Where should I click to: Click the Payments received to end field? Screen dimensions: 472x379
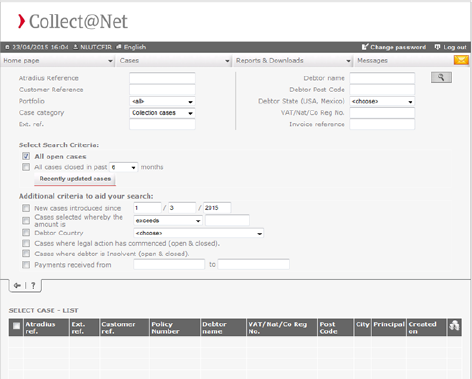254,264
